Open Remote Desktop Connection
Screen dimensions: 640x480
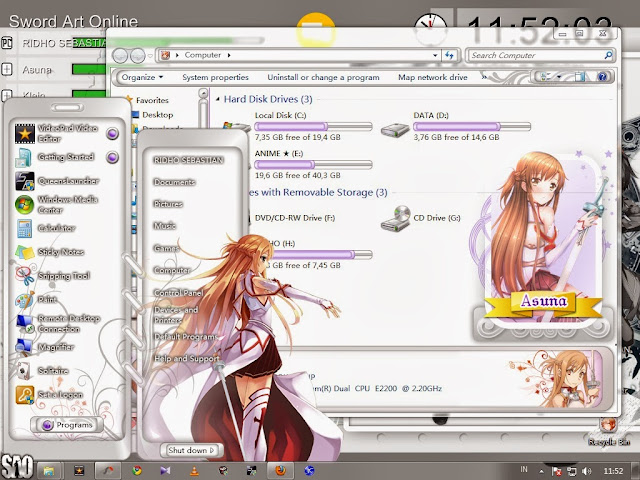(58, 324)
